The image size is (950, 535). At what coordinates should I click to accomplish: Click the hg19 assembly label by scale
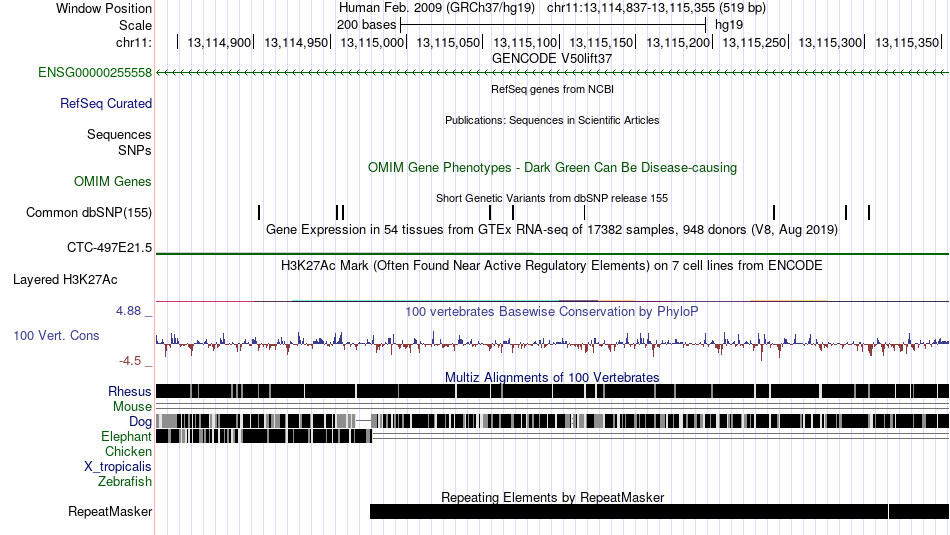click(x=729, y=25)
